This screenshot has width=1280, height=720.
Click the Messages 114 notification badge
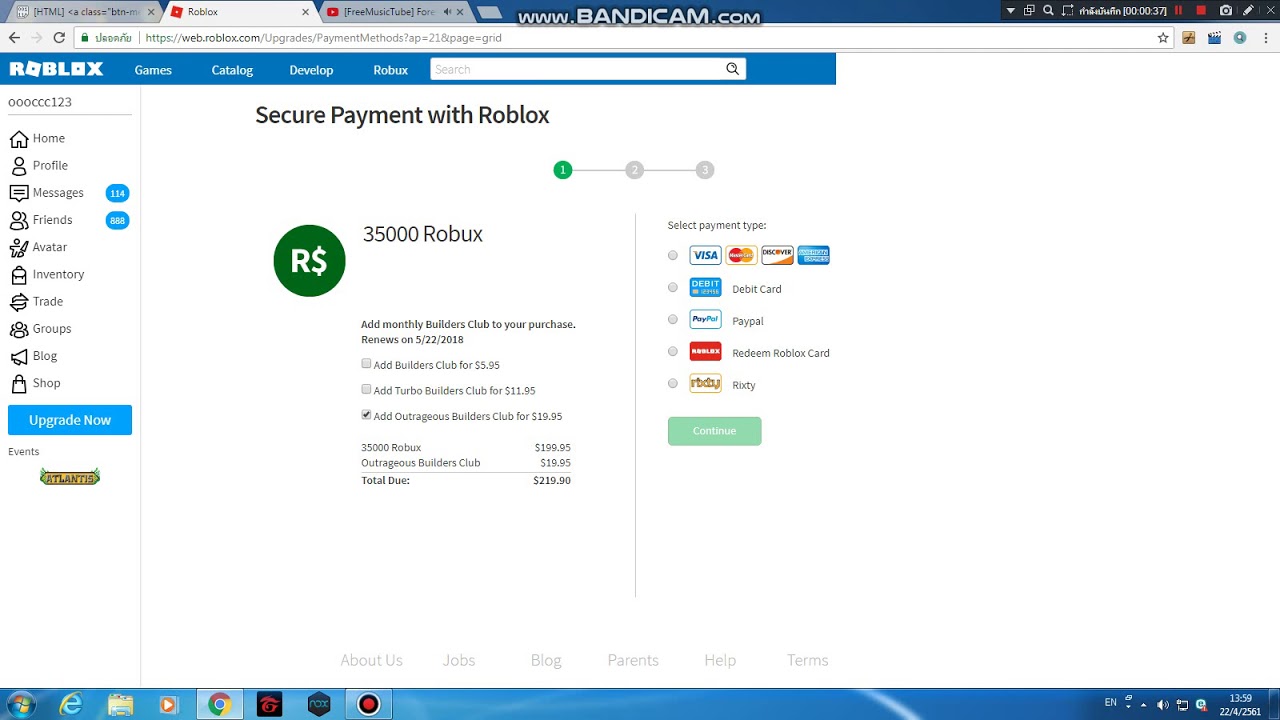pyautogui.click(x=117, y=193)
